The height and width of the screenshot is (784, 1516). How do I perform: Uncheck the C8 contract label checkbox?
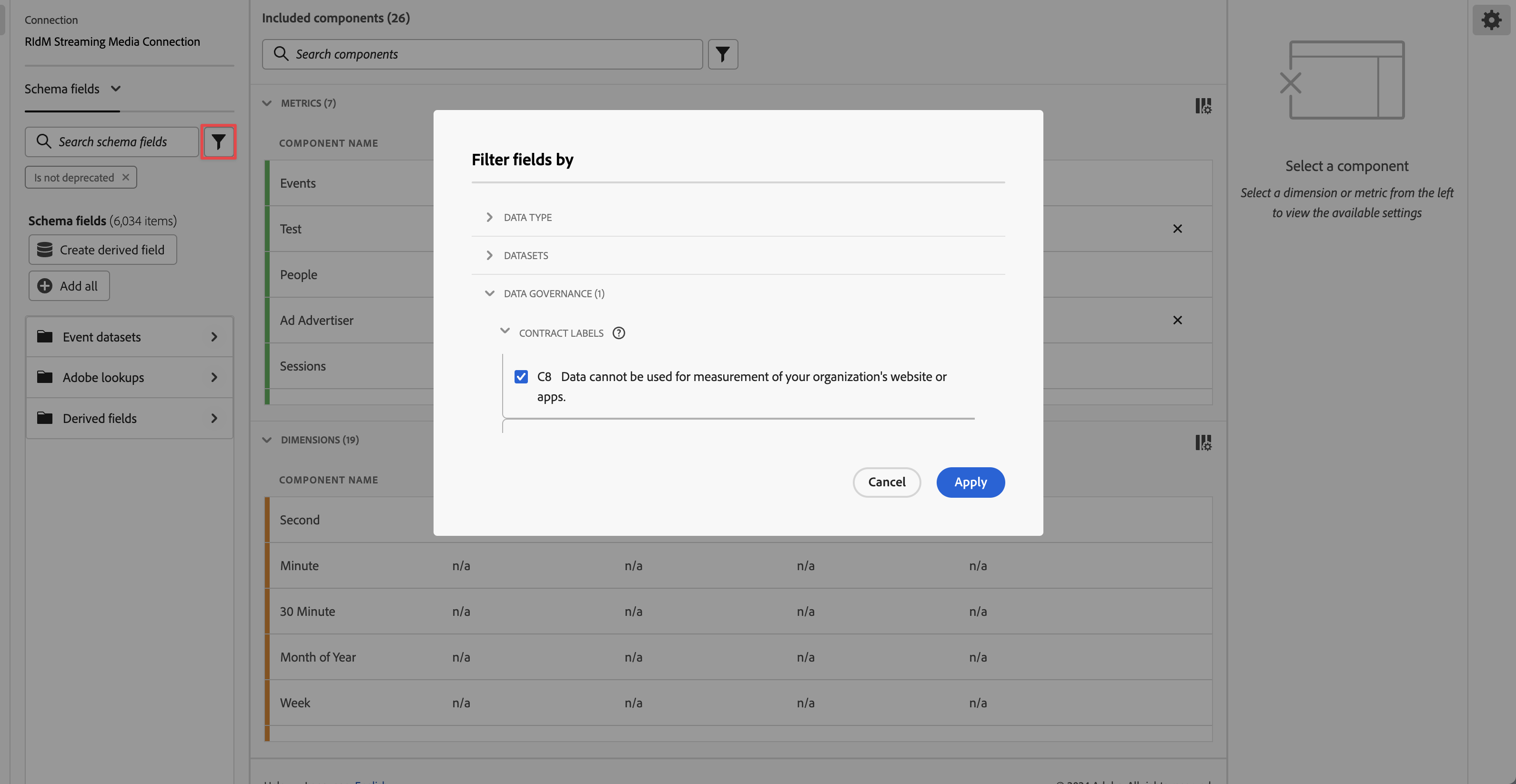[521, 376]
